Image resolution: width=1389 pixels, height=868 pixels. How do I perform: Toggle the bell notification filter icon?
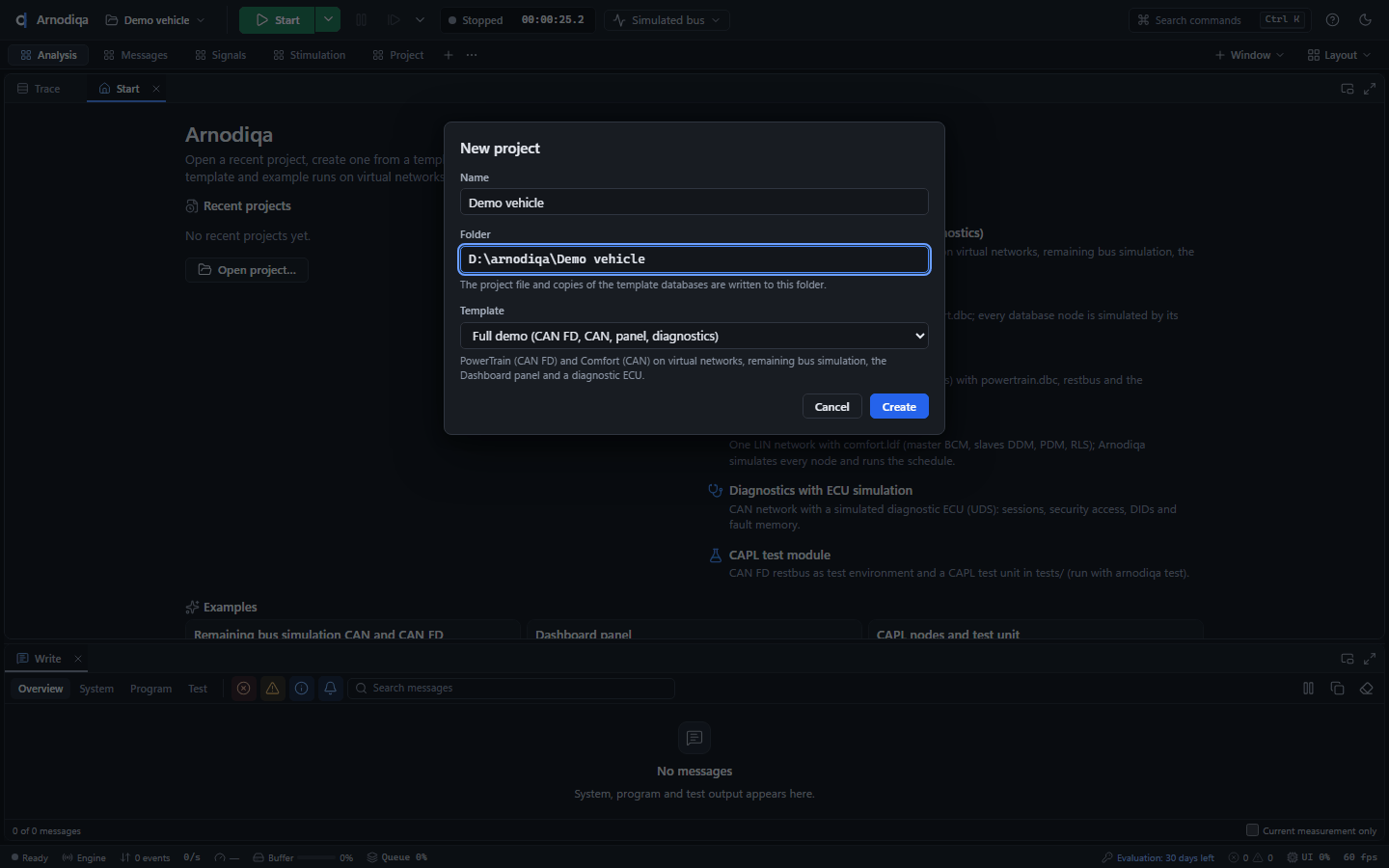[x=331, y=689]
